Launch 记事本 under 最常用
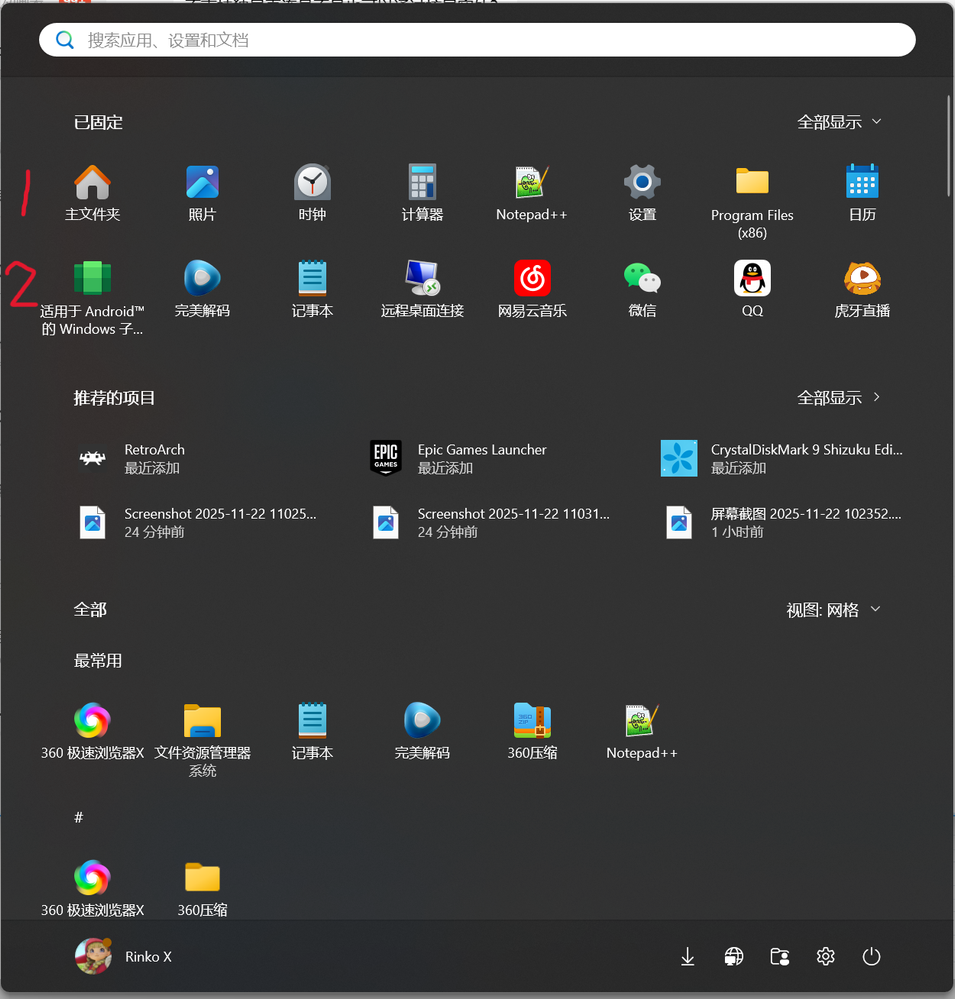This screenshot has width=955, height=999. click(312, 731)
